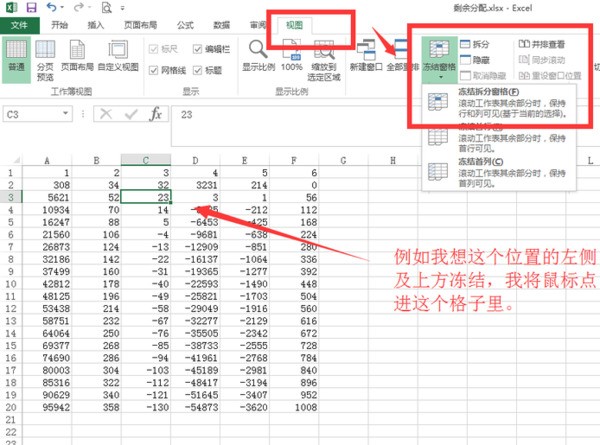Click cell containing 448
The image size is (600, 445).
click(x=294, y=284)
